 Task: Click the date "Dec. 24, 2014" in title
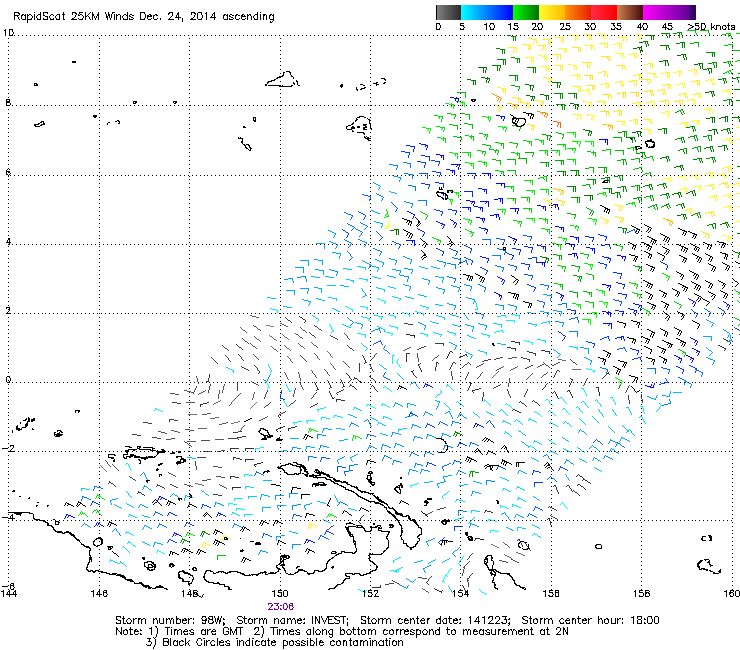[x=177, y=17]
